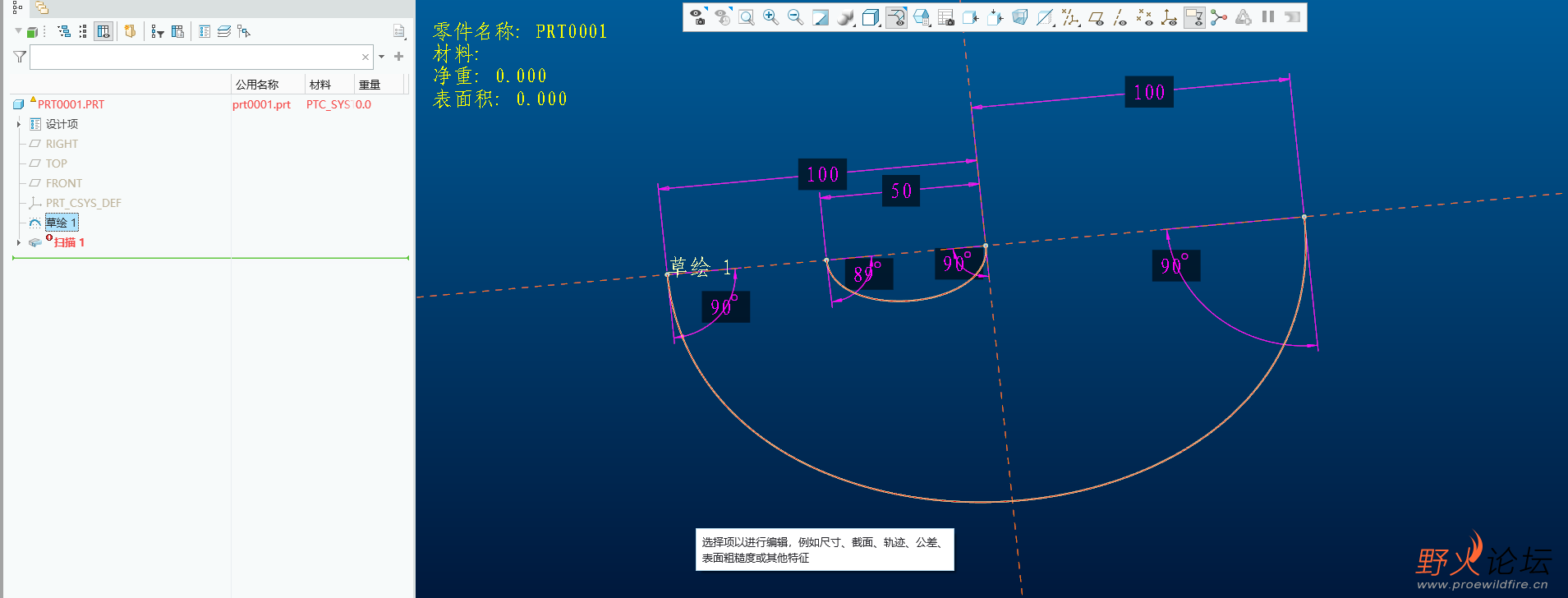Open the shaded display style sphere icon

tap(845, 17)
